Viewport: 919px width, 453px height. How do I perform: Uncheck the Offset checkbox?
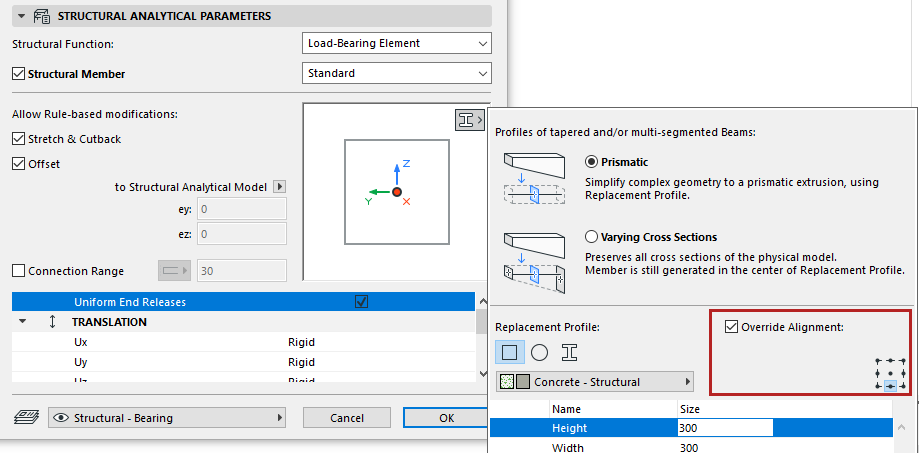click(x=19, y=164)
